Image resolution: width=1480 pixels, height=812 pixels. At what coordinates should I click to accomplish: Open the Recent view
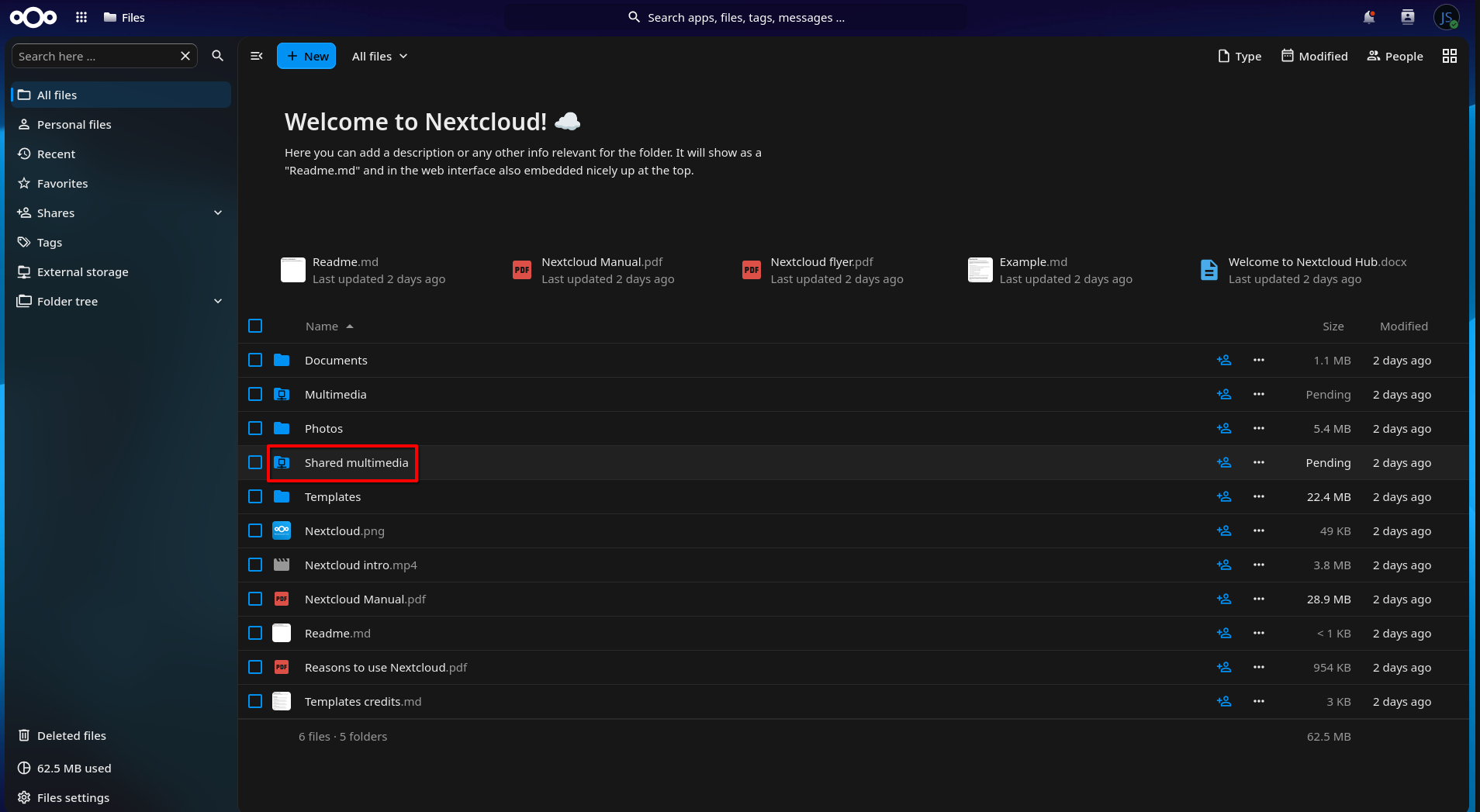point(121,154)
